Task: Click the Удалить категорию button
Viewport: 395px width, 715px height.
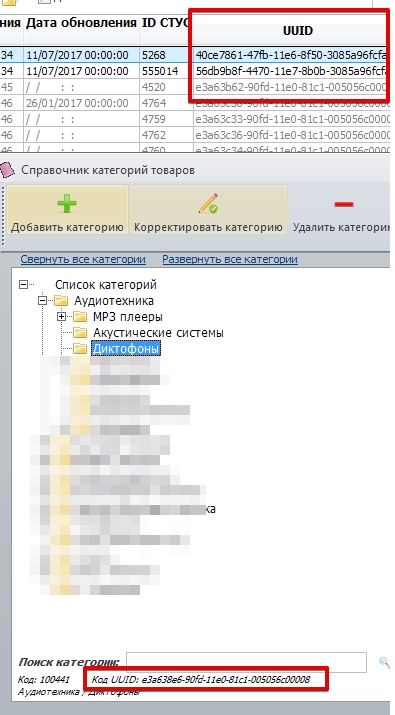Action: pyautogui.click(x=341, y=210)
